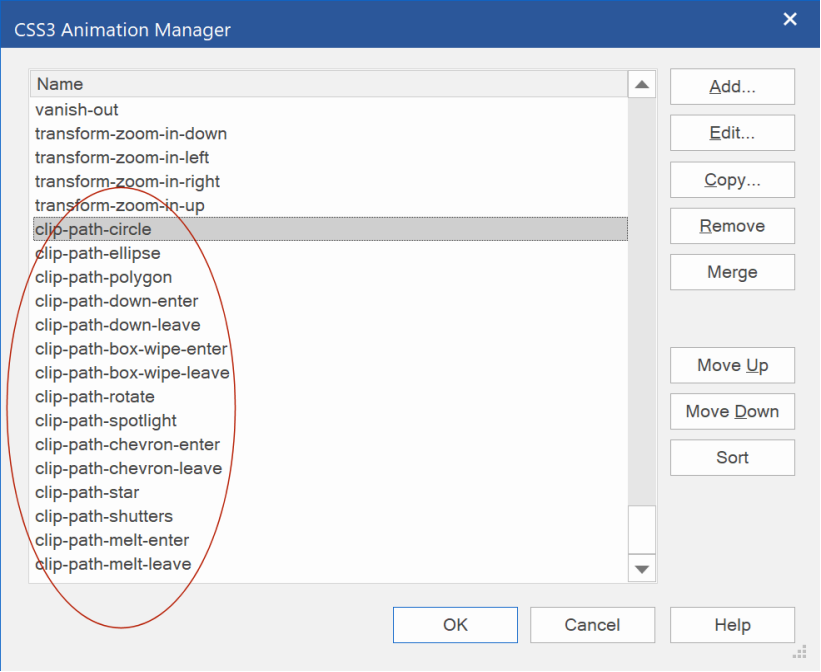
Task: Cancel the dialog
Action: [x=592, y=625]
